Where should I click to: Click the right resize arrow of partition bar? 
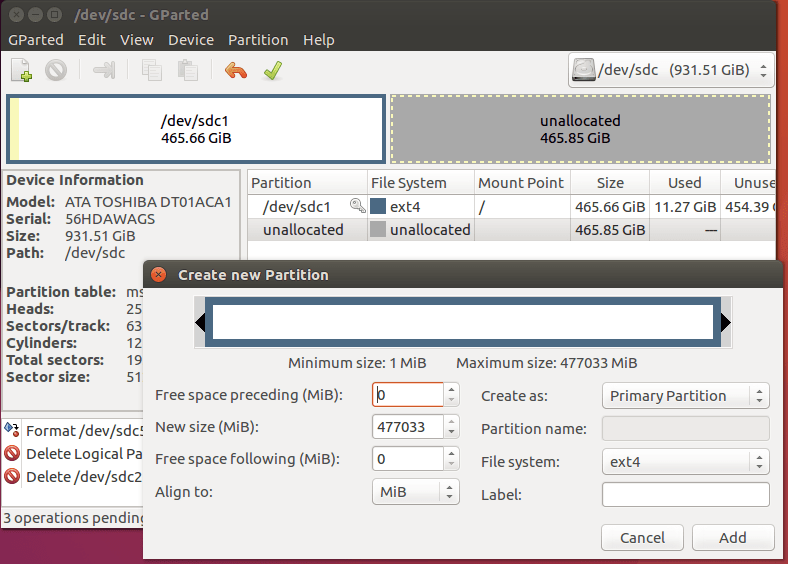[726, 322]
